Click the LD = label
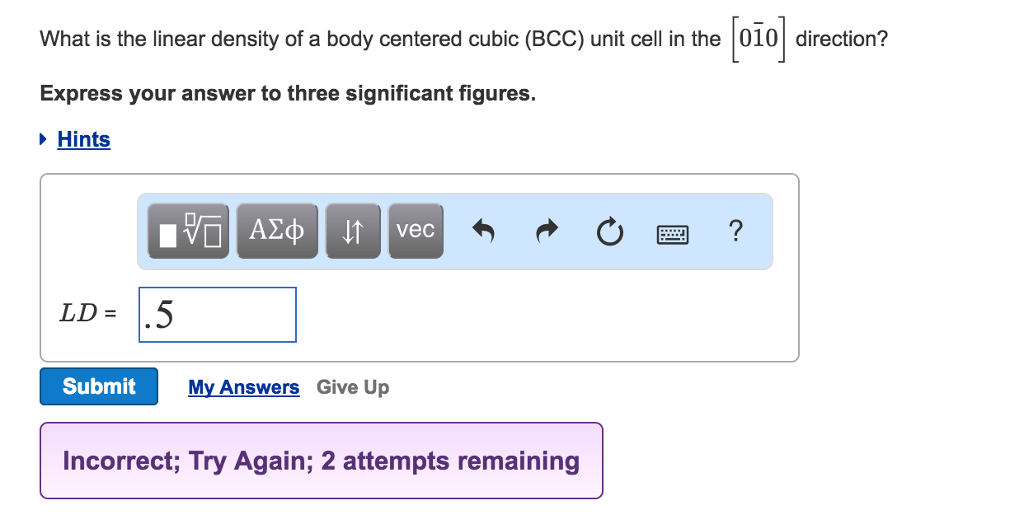The width and height of the screenshot is (1024, 524). (x=88, y=313)
